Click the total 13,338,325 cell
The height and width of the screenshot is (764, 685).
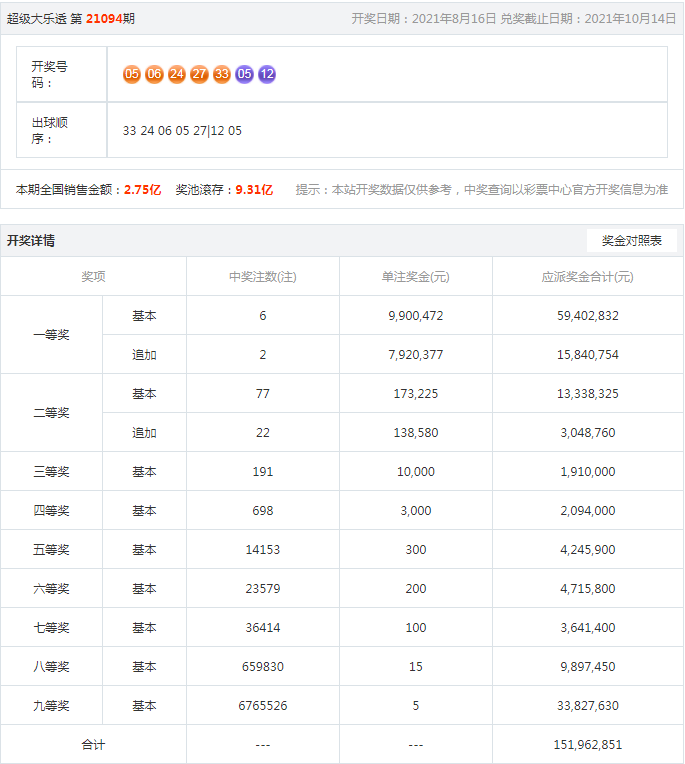point(588,394)
